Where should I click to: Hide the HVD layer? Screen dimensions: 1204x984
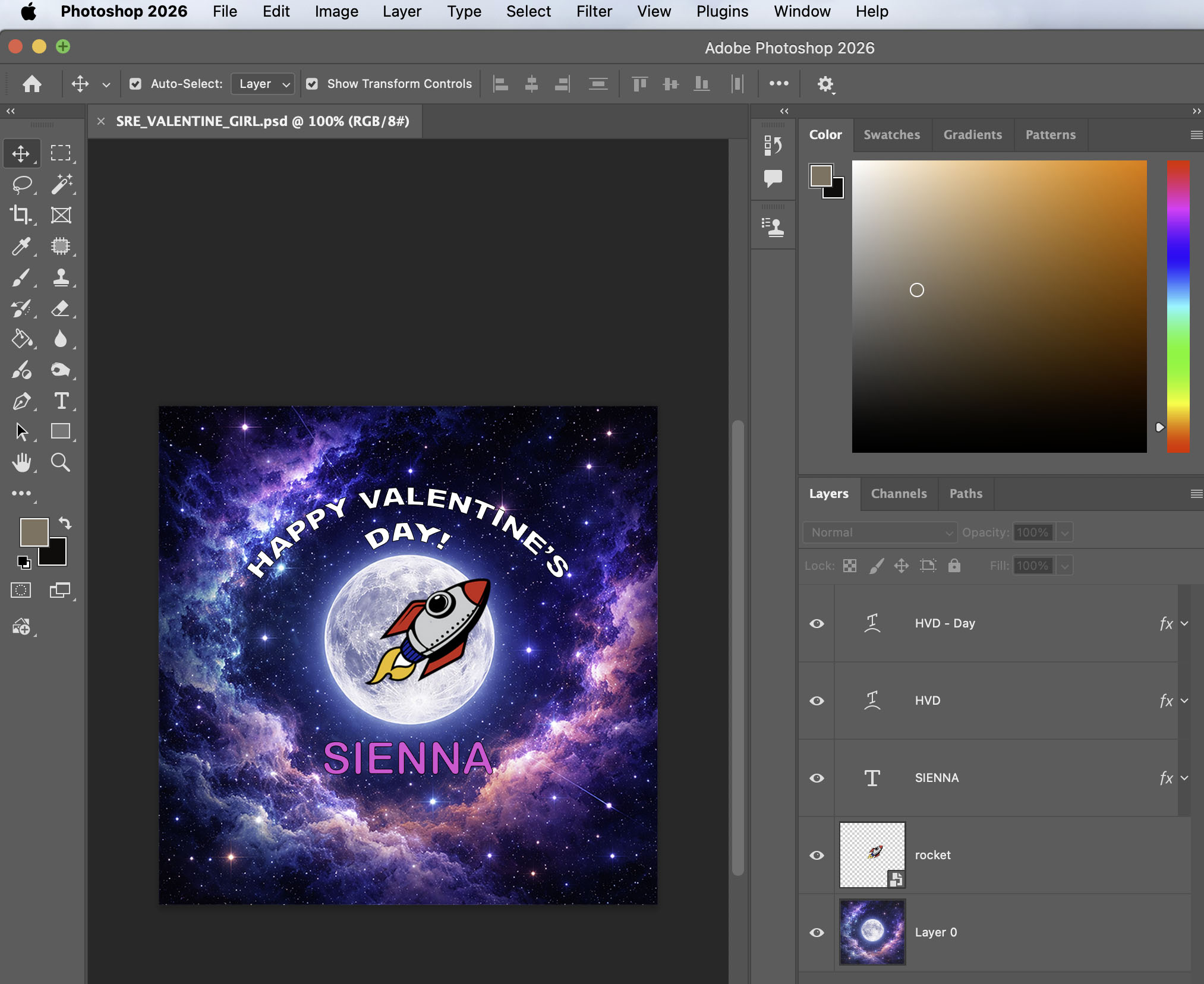(817, 701)
